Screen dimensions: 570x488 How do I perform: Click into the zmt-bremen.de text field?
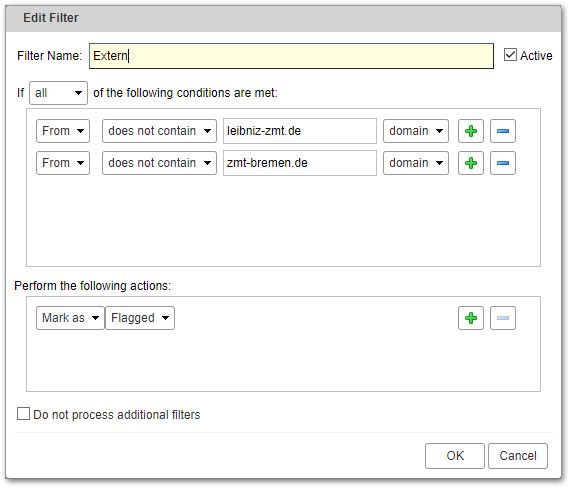pyautogui.click(x=300, y=163)
